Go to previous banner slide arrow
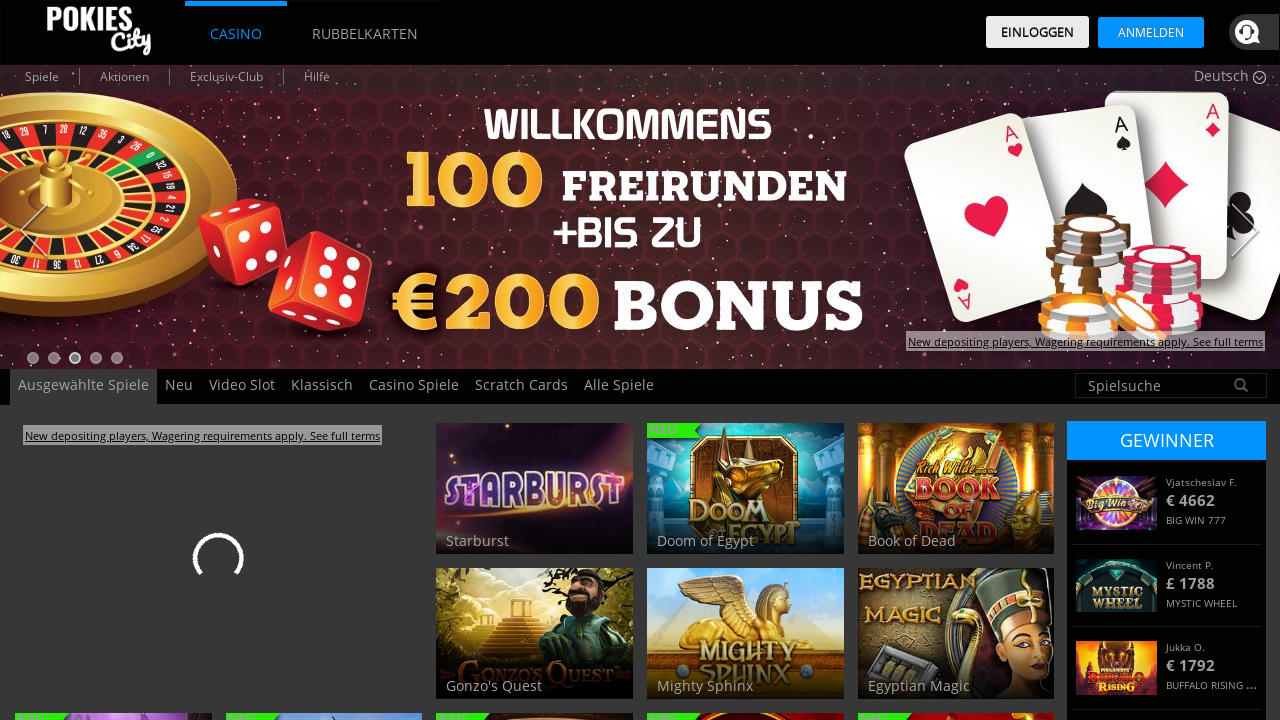Image resolution: width=1280 pixels, height=720 pixels. pyautogui.click(x=34, y=230)
